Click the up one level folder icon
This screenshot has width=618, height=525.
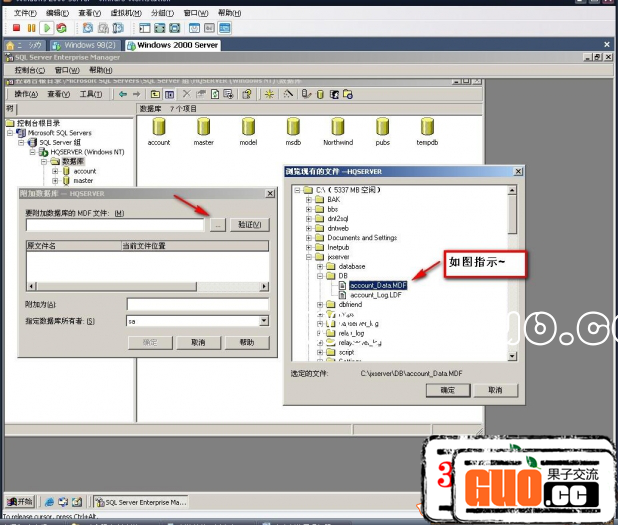point(155,94)
